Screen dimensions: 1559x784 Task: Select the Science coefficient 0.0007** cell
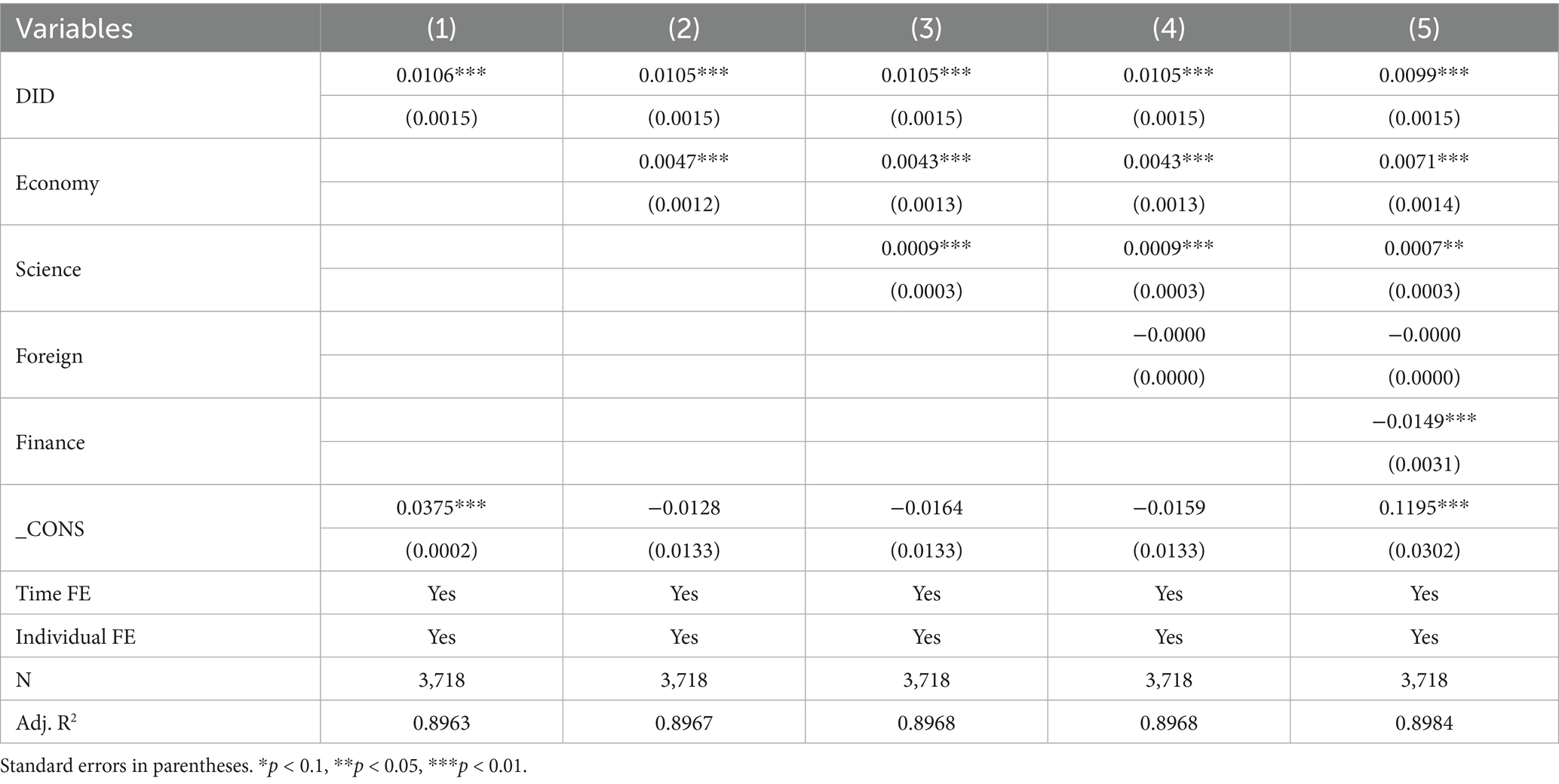pyautogui.click(x=1423, y=247)
